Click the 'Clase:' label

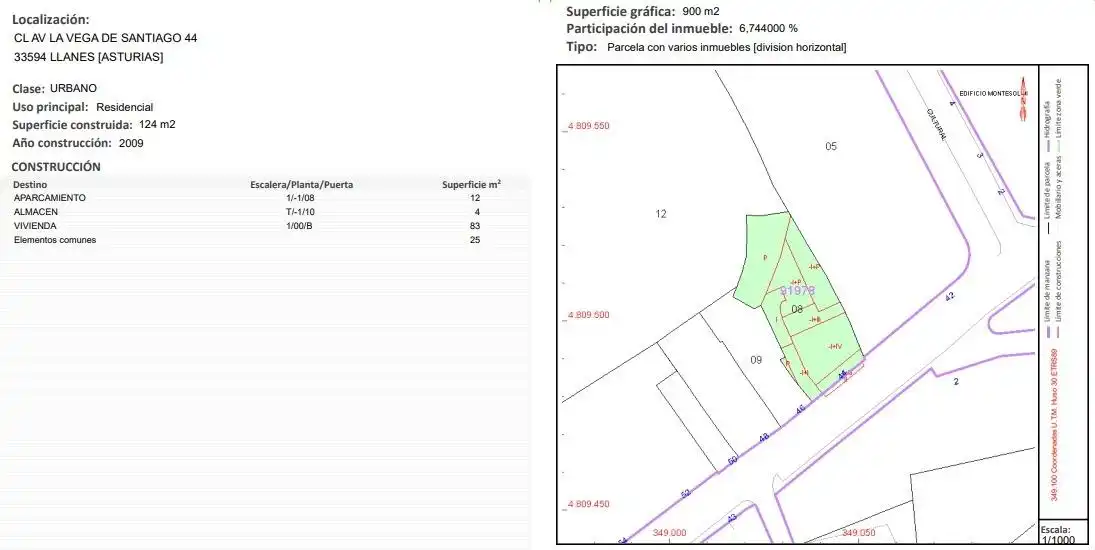click(29, 89)
